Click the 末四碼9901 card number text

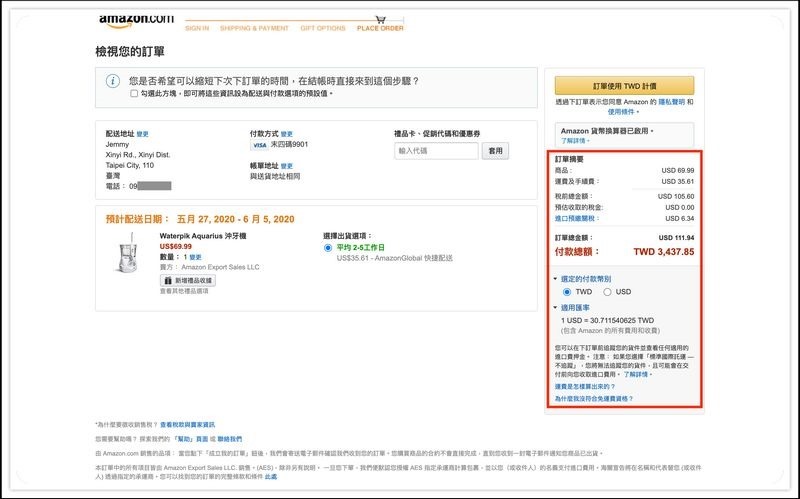coord(289,145)
